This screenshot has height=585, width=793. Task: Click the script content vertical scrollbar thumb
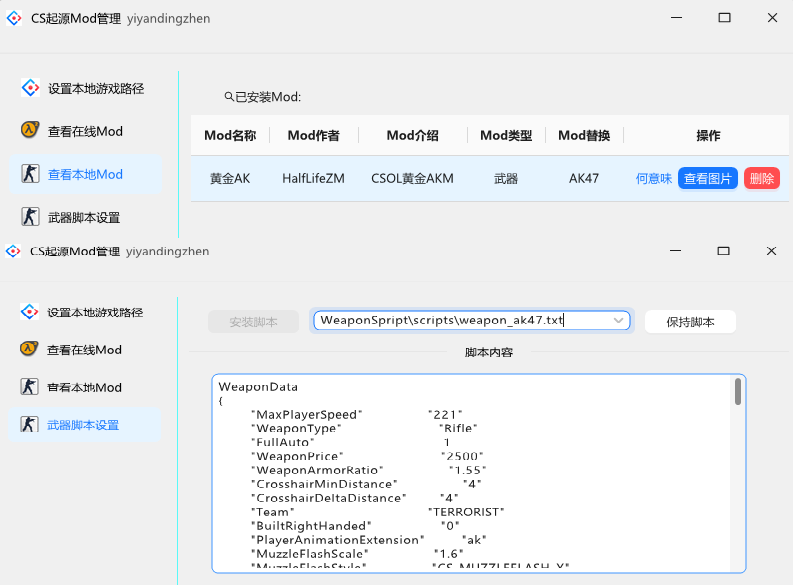coord(738,392)
